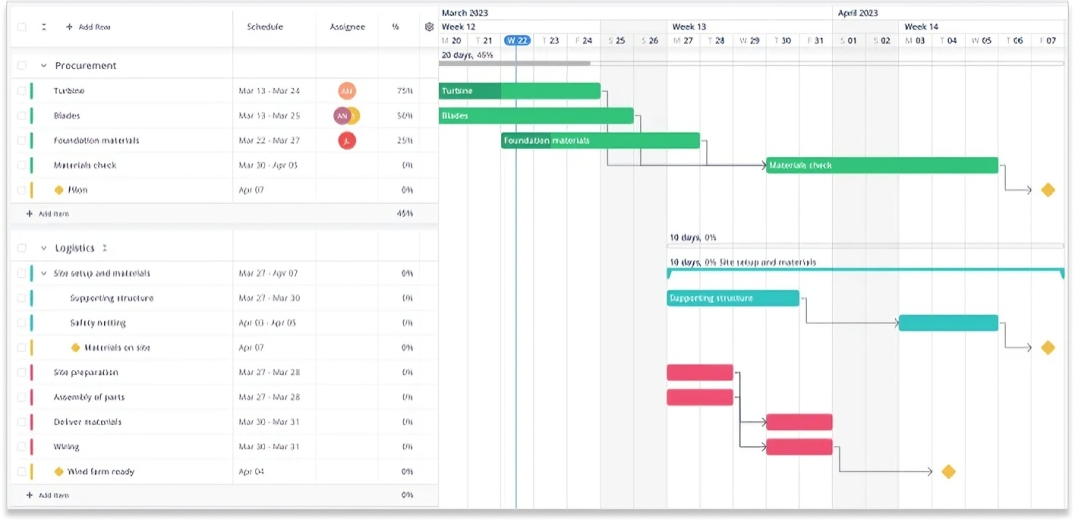Click collapse icon next to Logistics title

(x=105, y=248)
